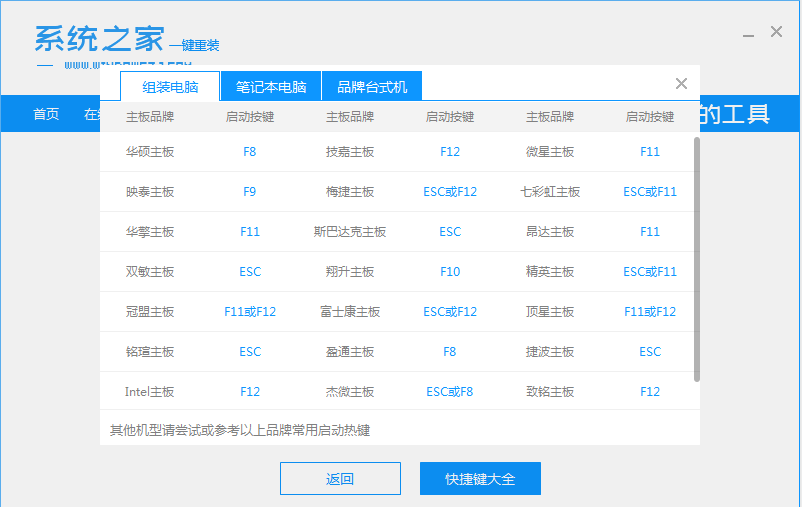Switch to the 笔记本电脑 tab
802x507 pixels.
click(x=271, y=87)
